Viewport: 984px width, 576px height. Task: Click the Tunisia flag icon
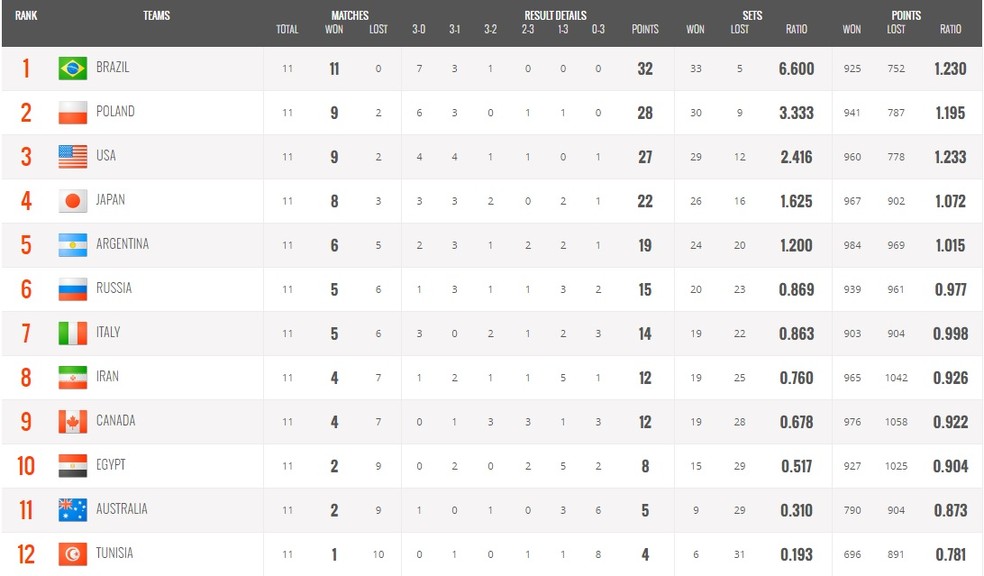[x=73, y=554]
